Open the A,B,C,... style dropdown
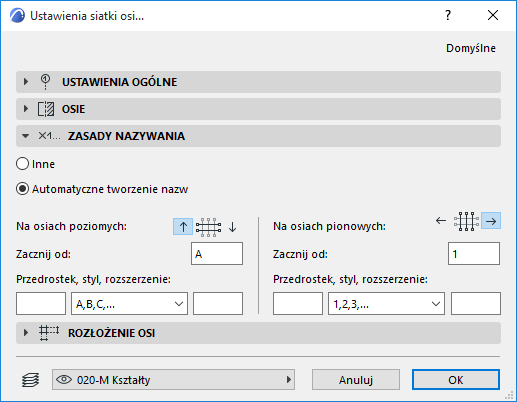 129,304
